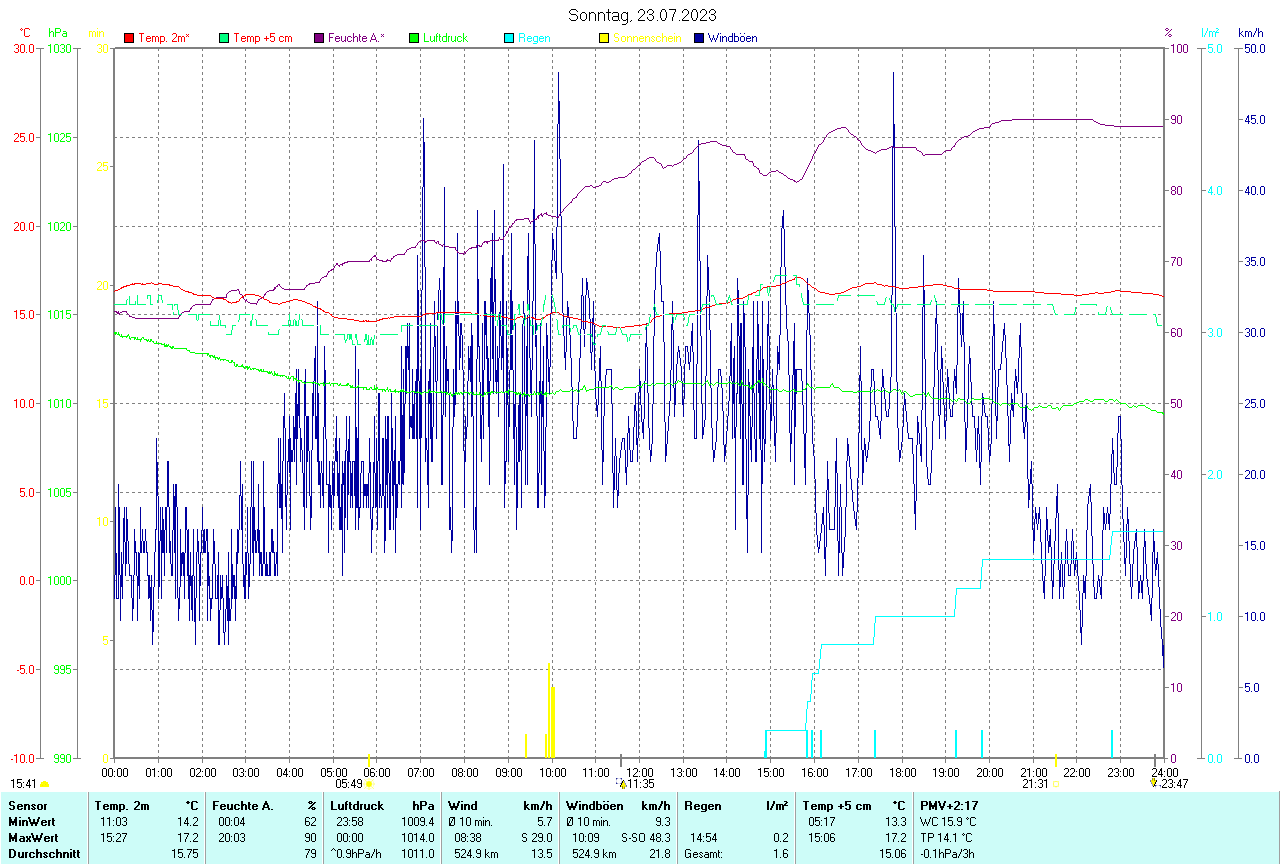Click the WC 15.9 °C value

(948, 821)
